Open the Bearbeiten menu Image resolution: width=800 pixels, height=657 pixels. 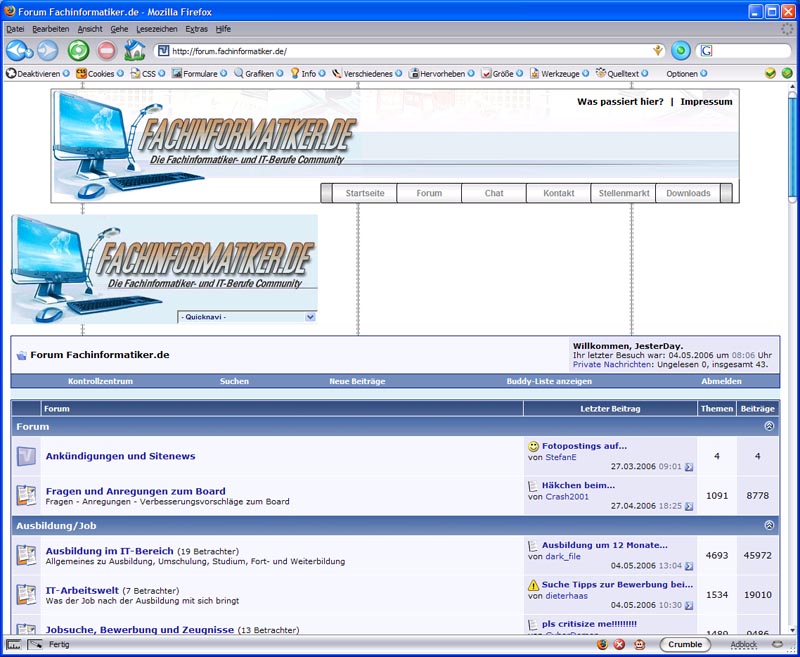click(x=51, y=29)
